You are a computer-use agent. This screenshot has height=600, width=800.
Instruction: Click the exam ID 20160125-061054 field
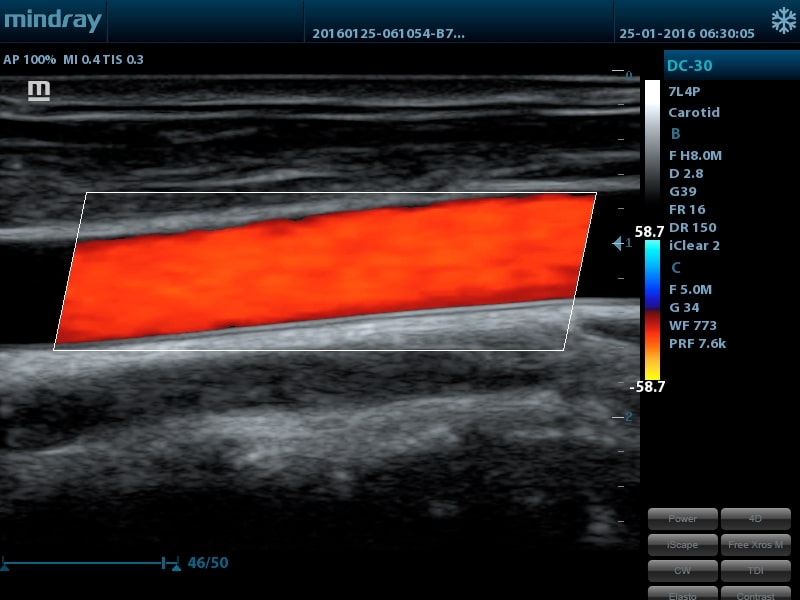tap(388, 33)
